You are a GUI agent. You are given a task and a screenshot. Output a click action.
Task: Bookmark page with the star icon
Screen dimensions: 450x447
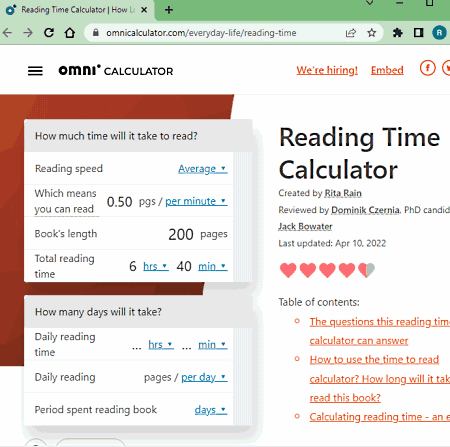(371, 33)
